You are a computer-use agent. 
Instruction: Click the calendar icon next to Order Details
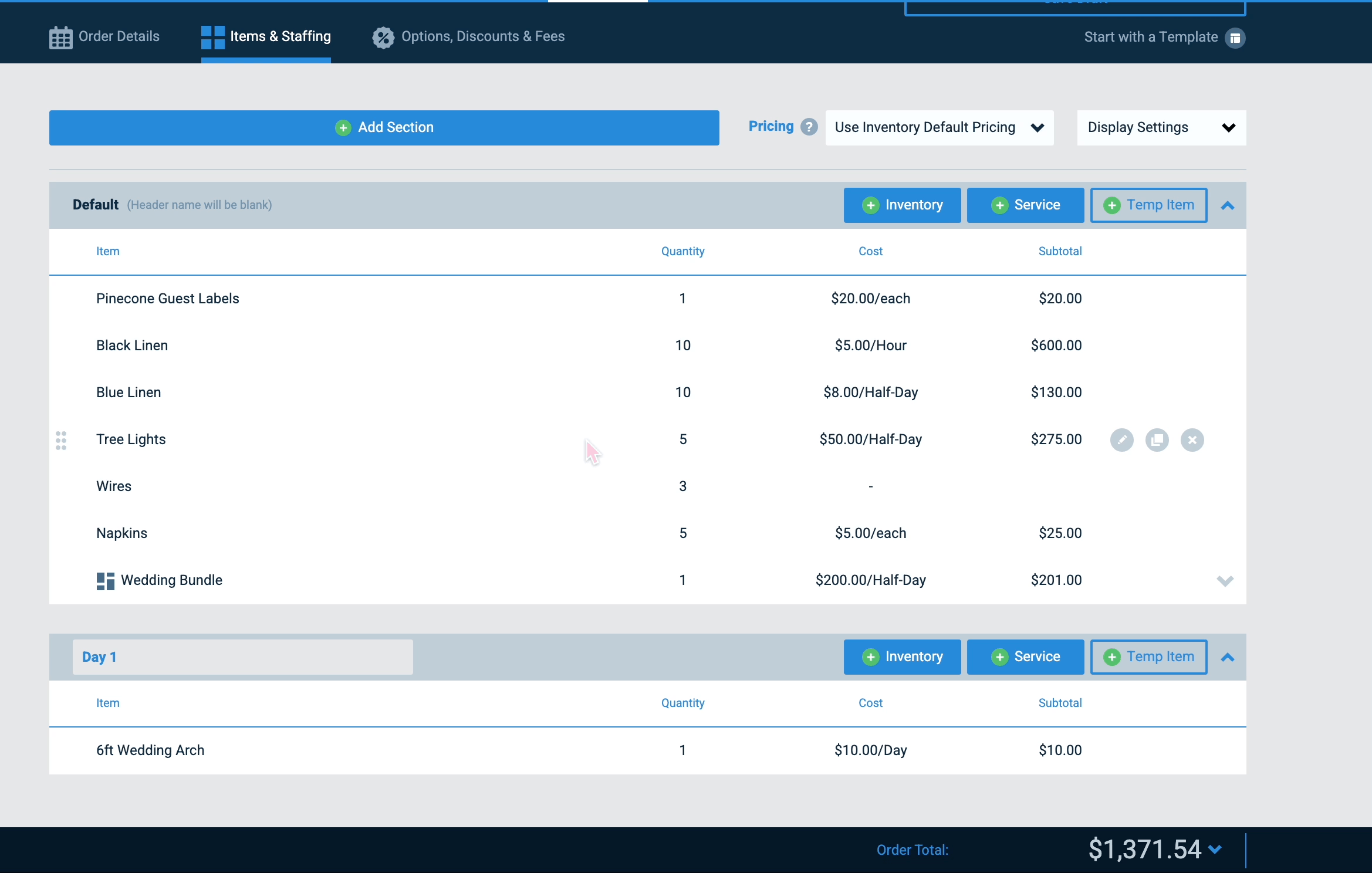(60, 38)
